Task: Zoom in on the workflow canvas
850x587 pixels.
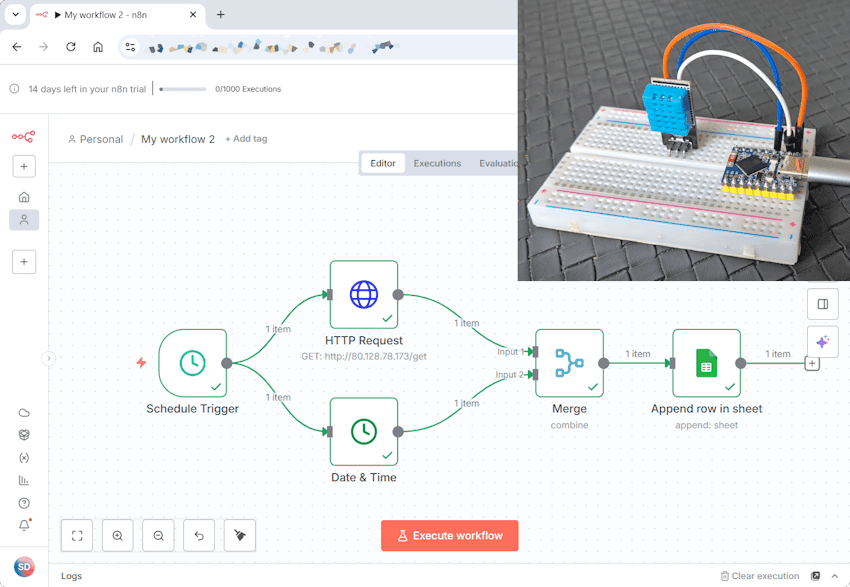Action: pos(118,536)
